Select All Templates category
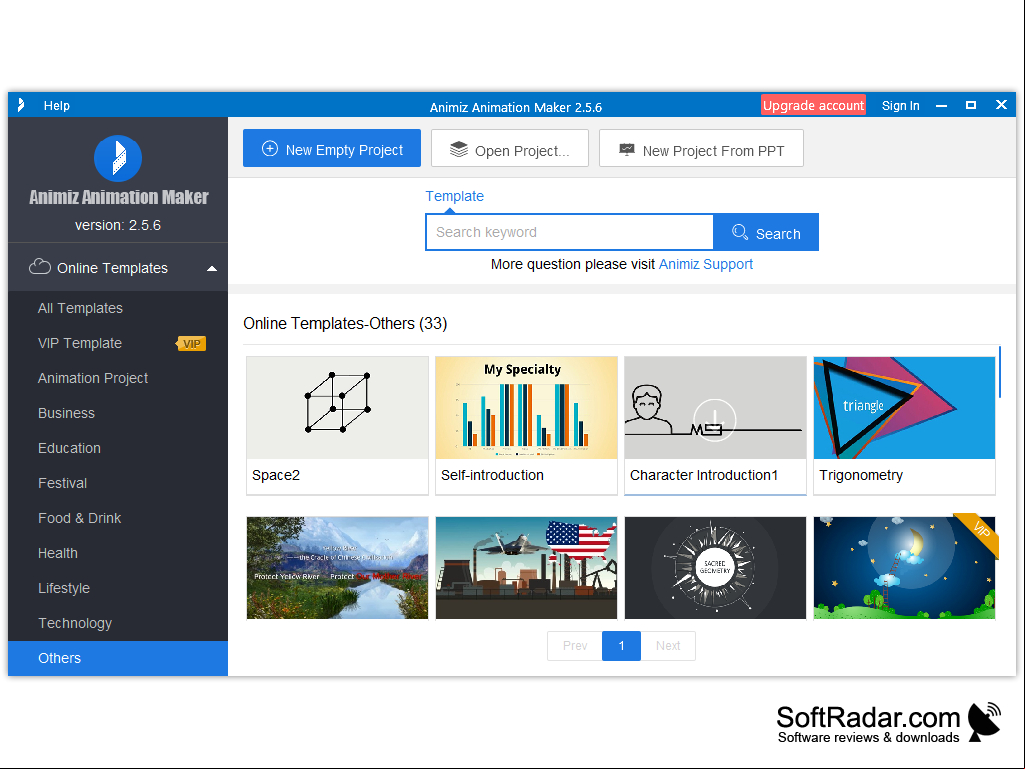The width and height of the screenshot is (1025, 769). click(118, 308)
